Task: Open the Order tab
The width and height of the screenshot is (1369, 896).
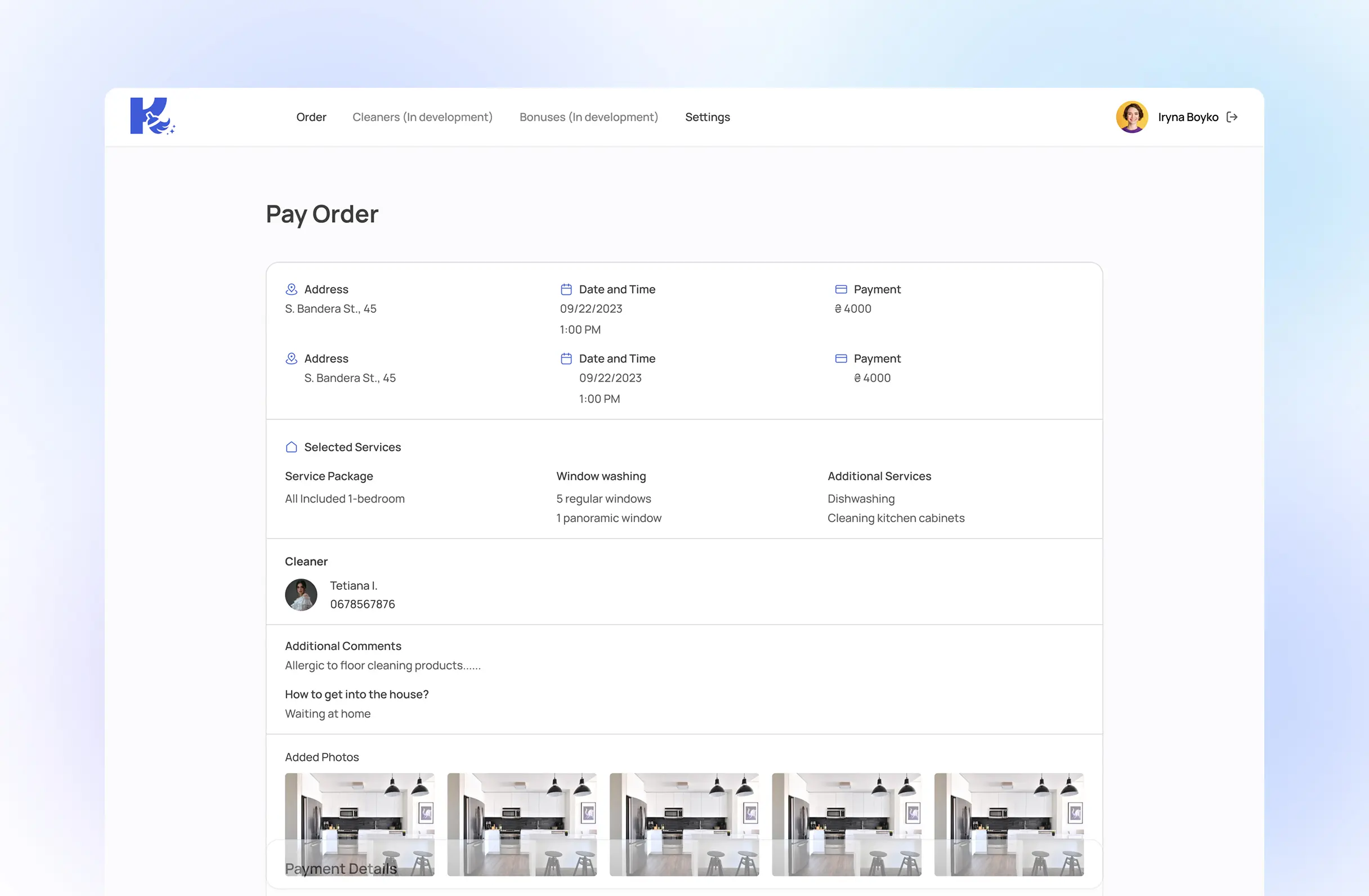Action: (x=311, y=117)
